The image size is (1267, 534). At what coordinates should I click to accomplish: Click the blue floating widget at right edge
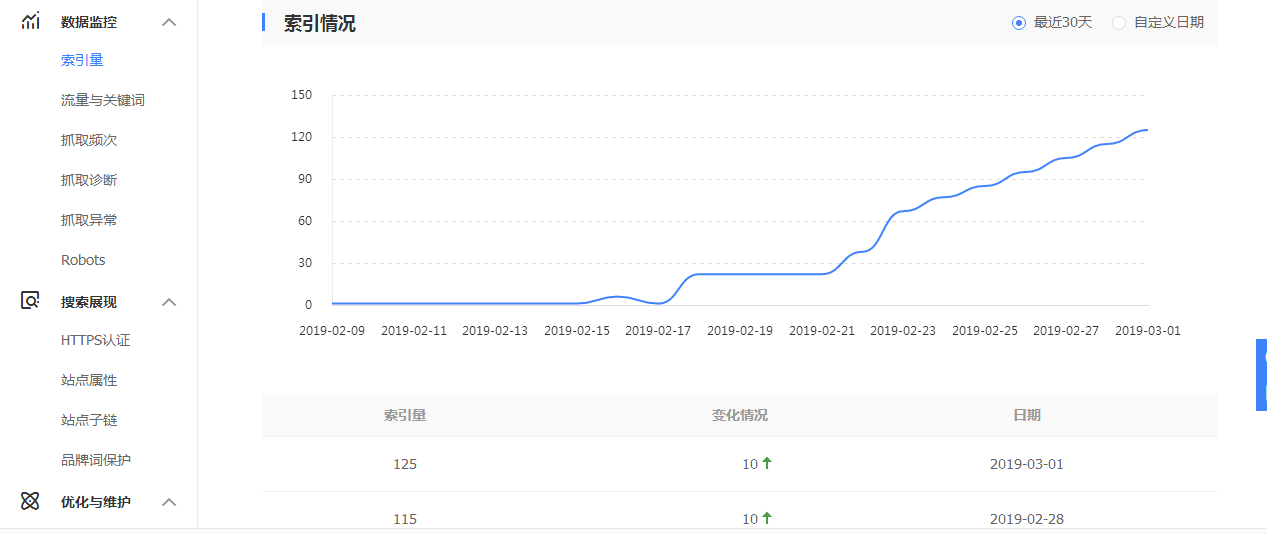tap(1261, 375)
